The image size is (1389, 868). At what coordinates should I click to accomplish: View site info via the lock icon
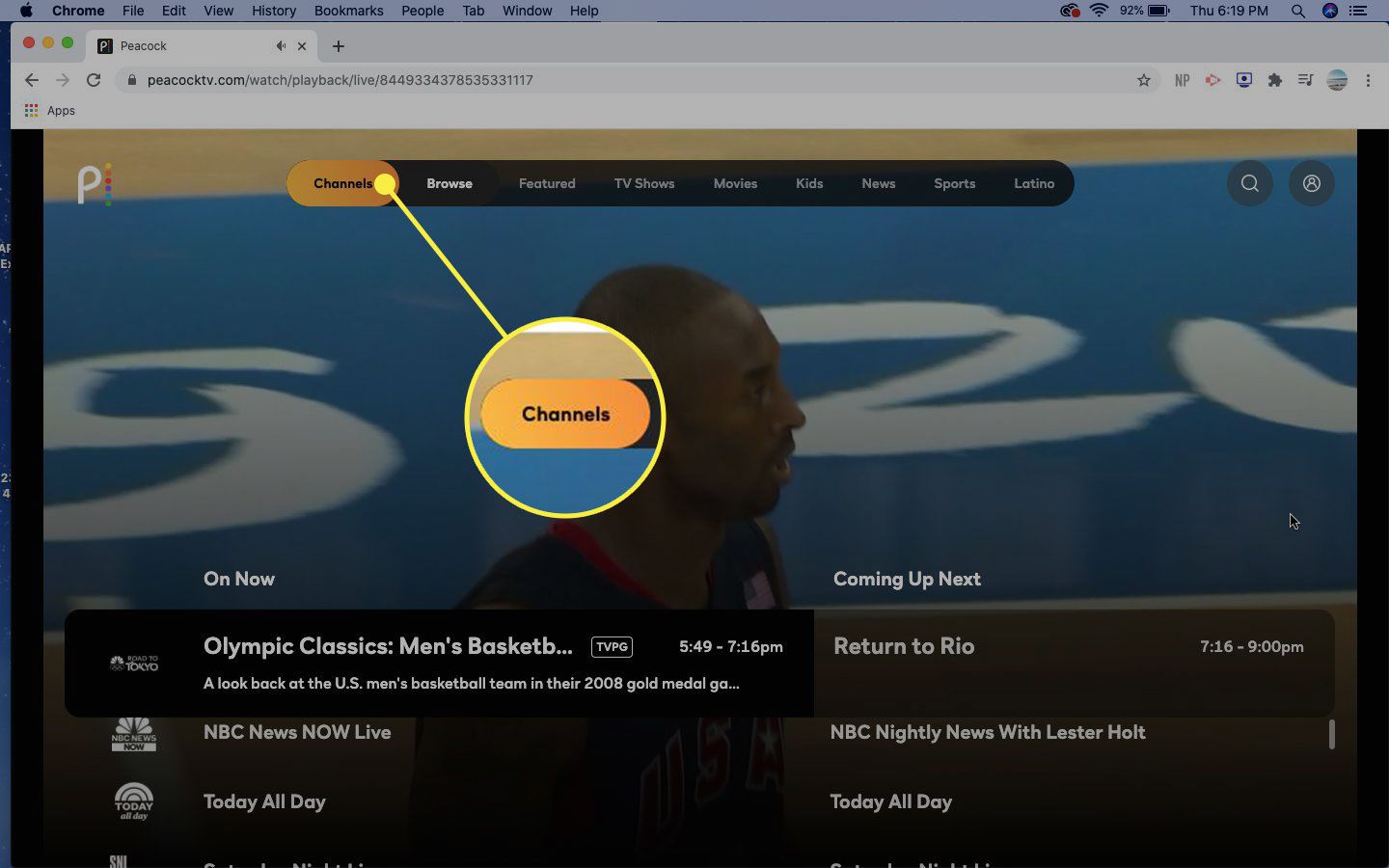[131, 80]
